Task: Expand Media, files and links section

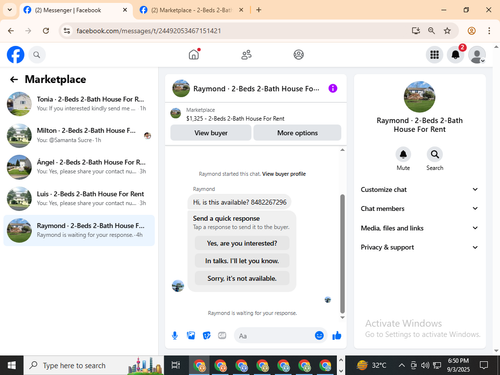Action: click(419, 228)
